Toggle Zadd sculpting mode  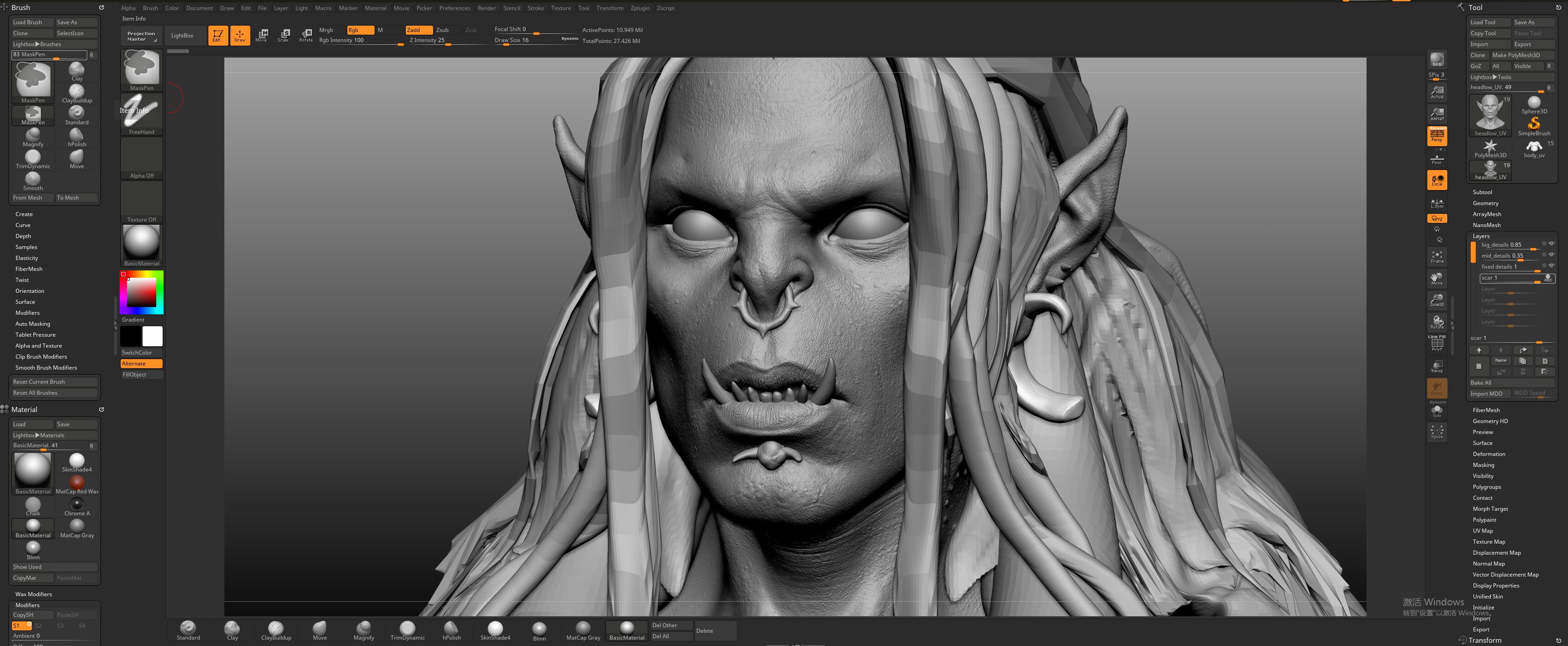point(419,30)
